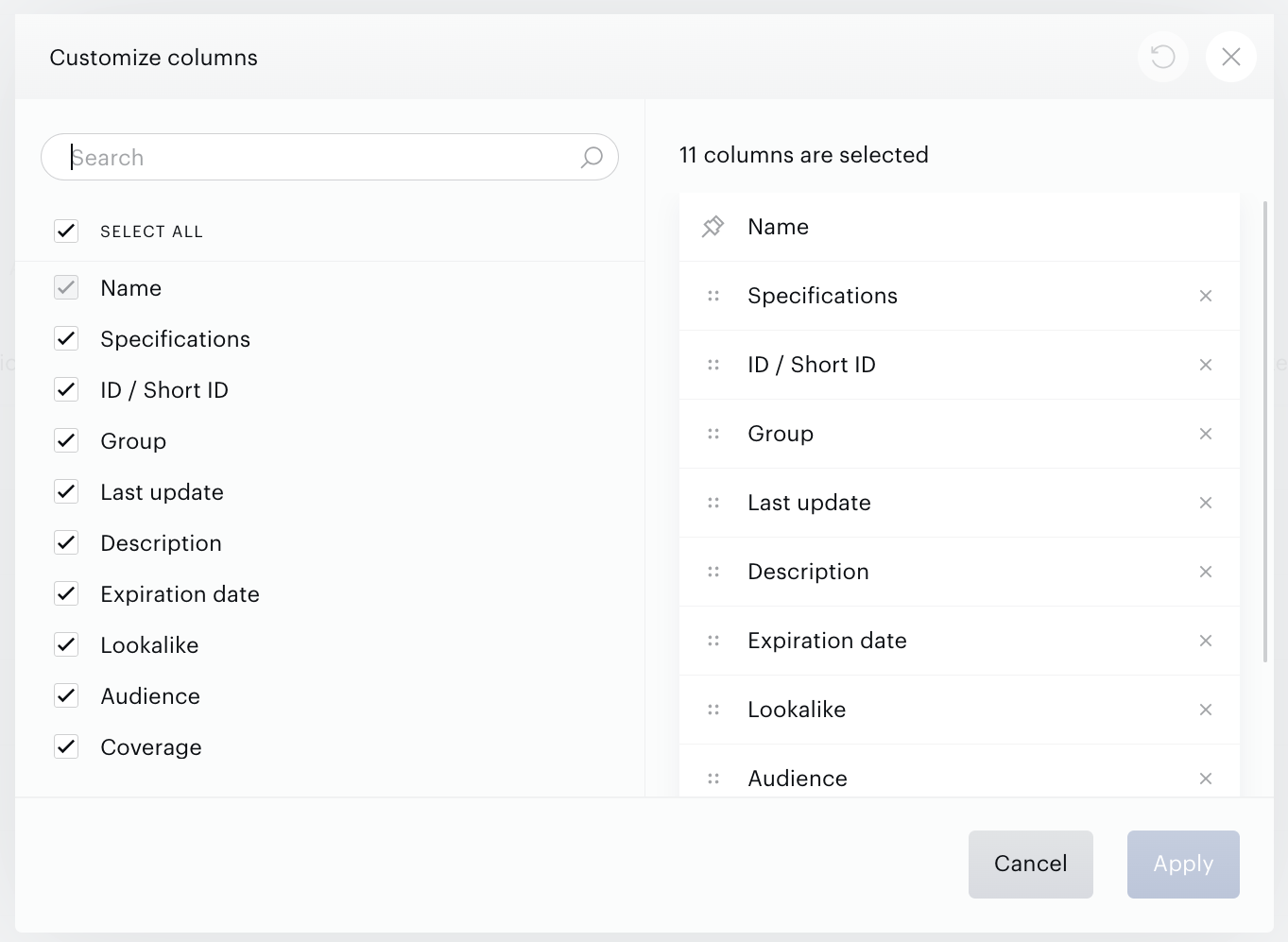Remove Audience from selected columns
The height and width of the screenshot is (942, 1288).
(x=1206, y=779)
